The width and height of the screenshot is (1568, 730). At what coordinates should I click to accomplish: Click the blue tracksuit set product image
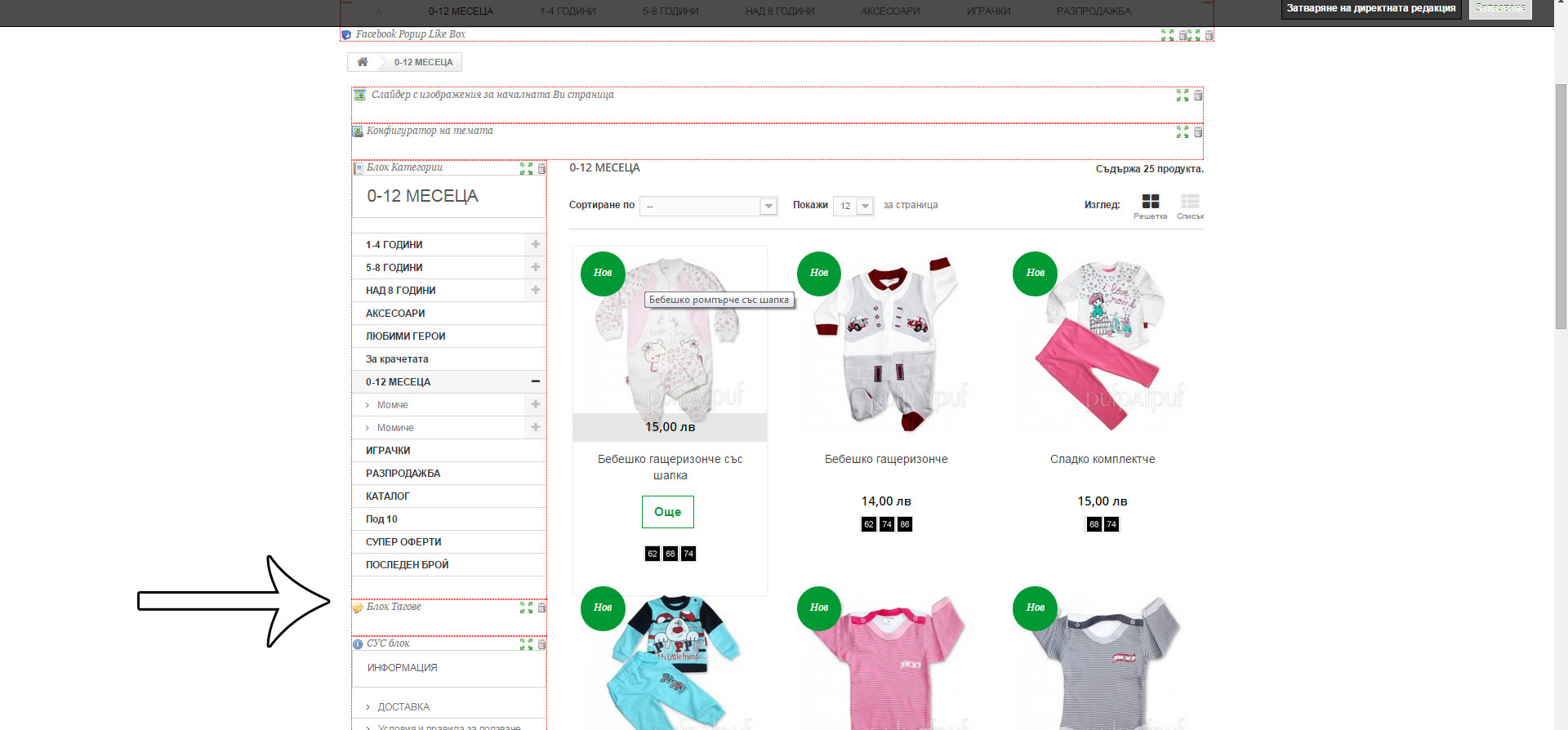coord(670,661)
